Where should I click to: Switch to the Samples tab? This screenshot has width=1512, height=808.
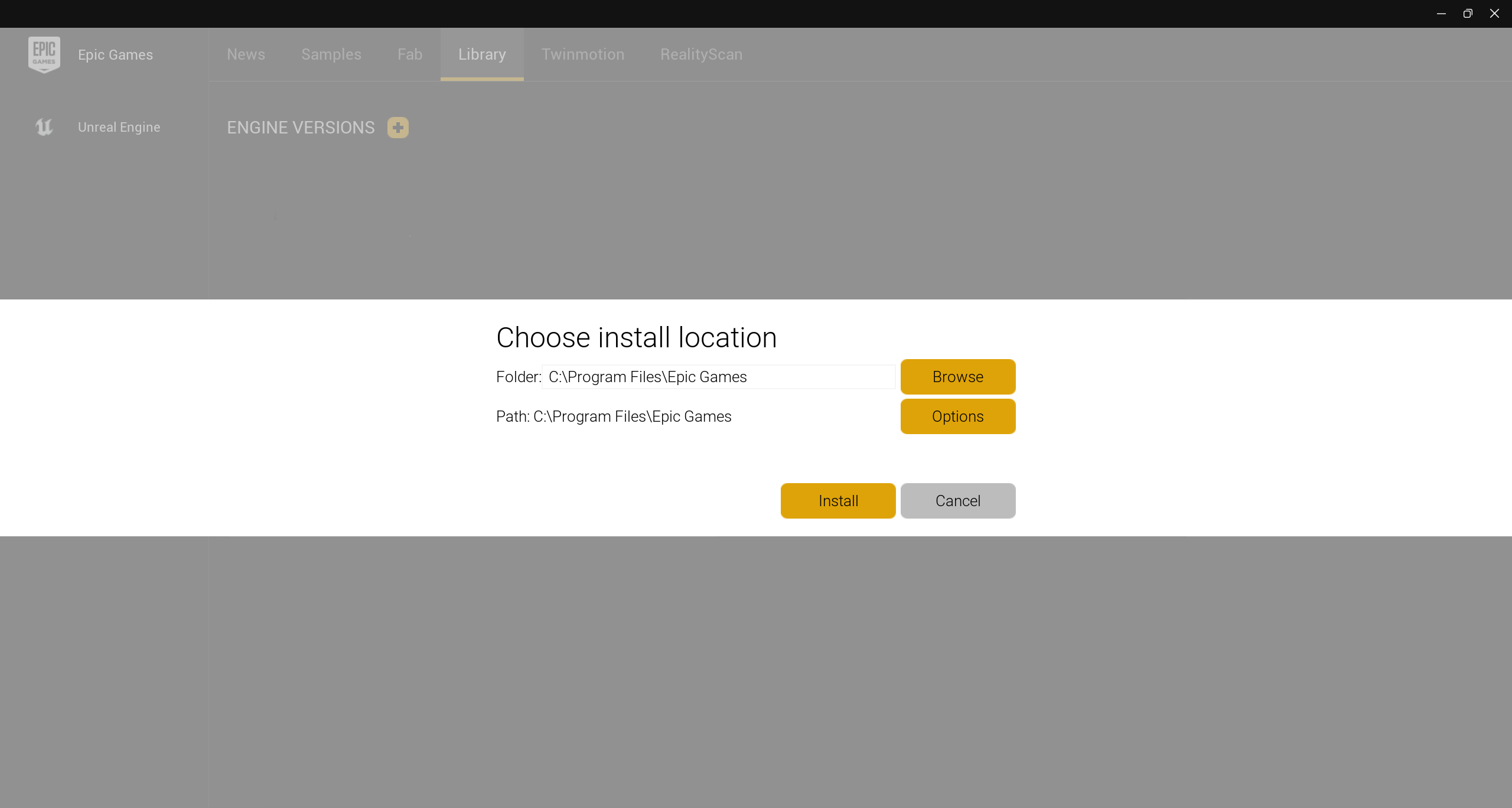point(331,54)
